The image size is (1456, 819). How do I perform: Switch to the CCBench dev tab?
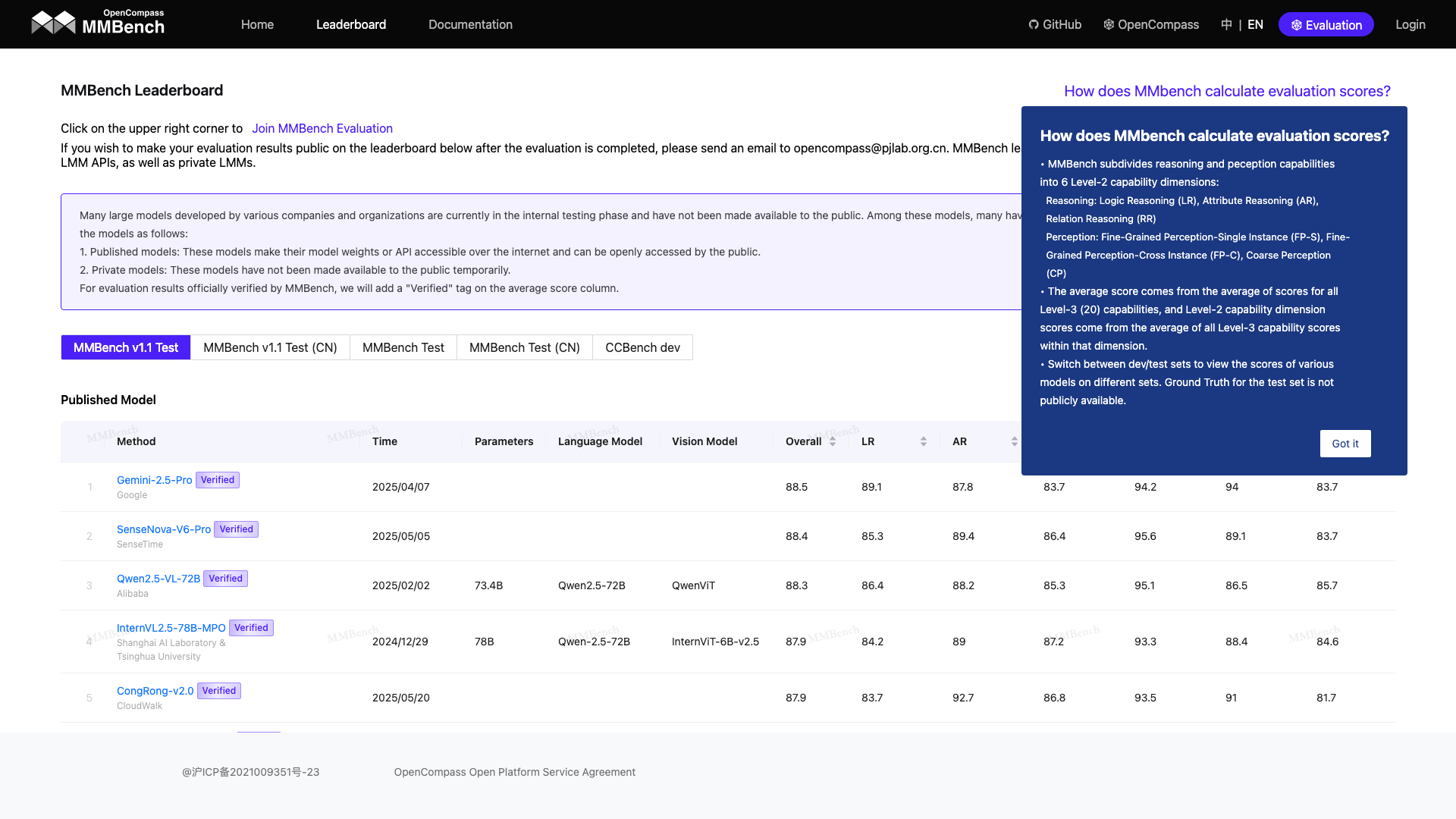pyautogui.click(x=642, y=347)
